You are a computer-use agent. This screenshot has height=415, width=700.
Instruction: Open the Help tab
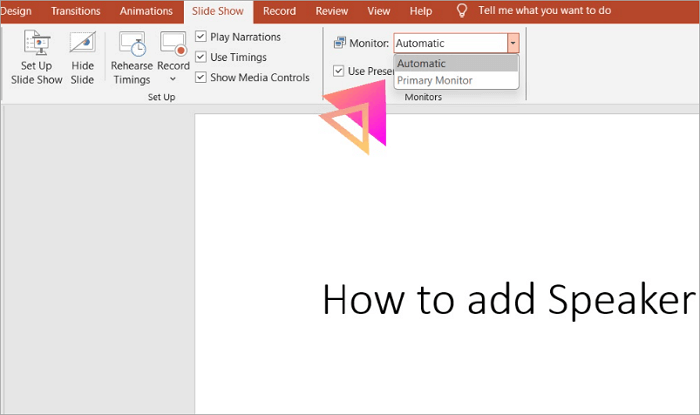[x=421, y=11]
